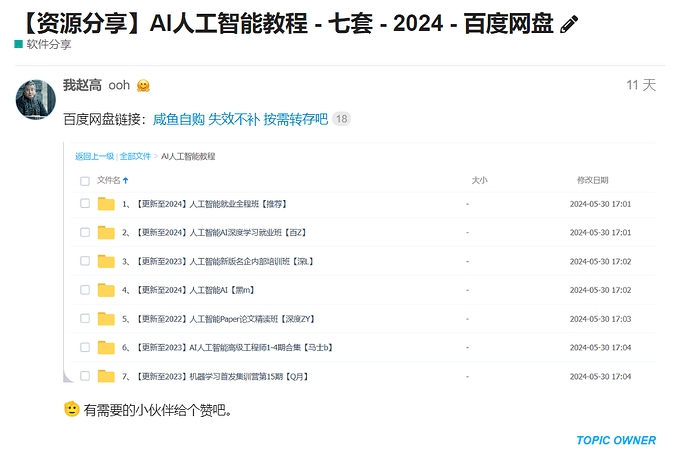Viewport: 690px width, 453px height.
Task: Open 4、【更新至2024】人工智能AI【黑m】
Action: tap(188, 290)
